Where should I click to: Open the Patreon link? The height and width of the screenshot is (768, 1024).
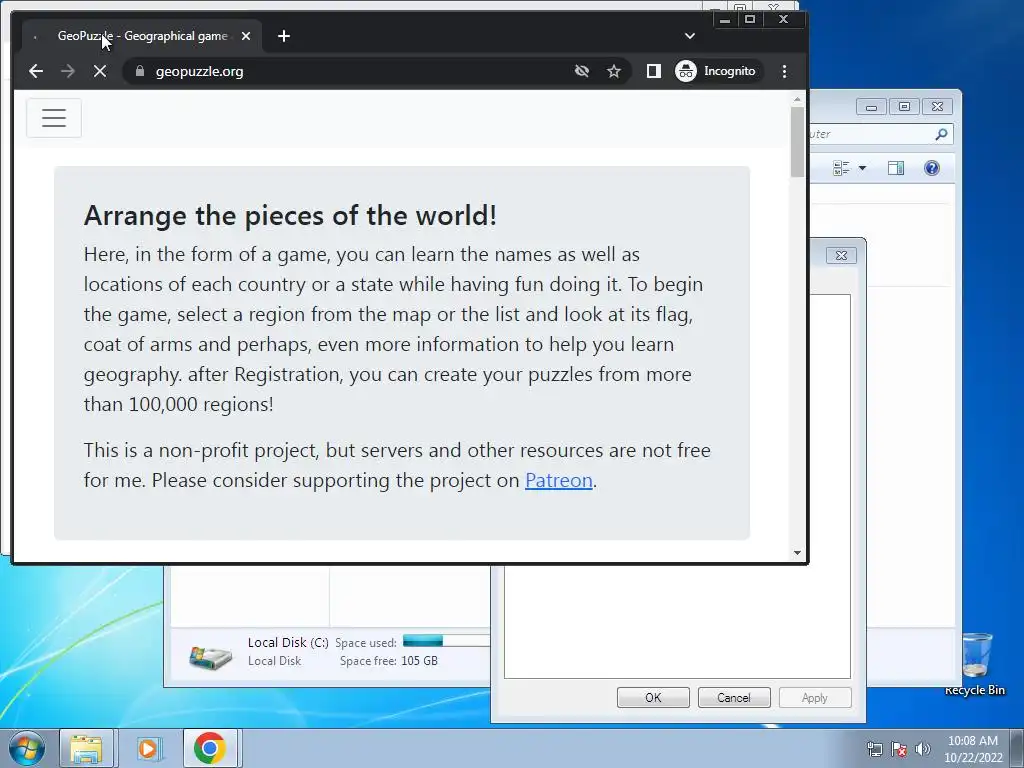558,480
